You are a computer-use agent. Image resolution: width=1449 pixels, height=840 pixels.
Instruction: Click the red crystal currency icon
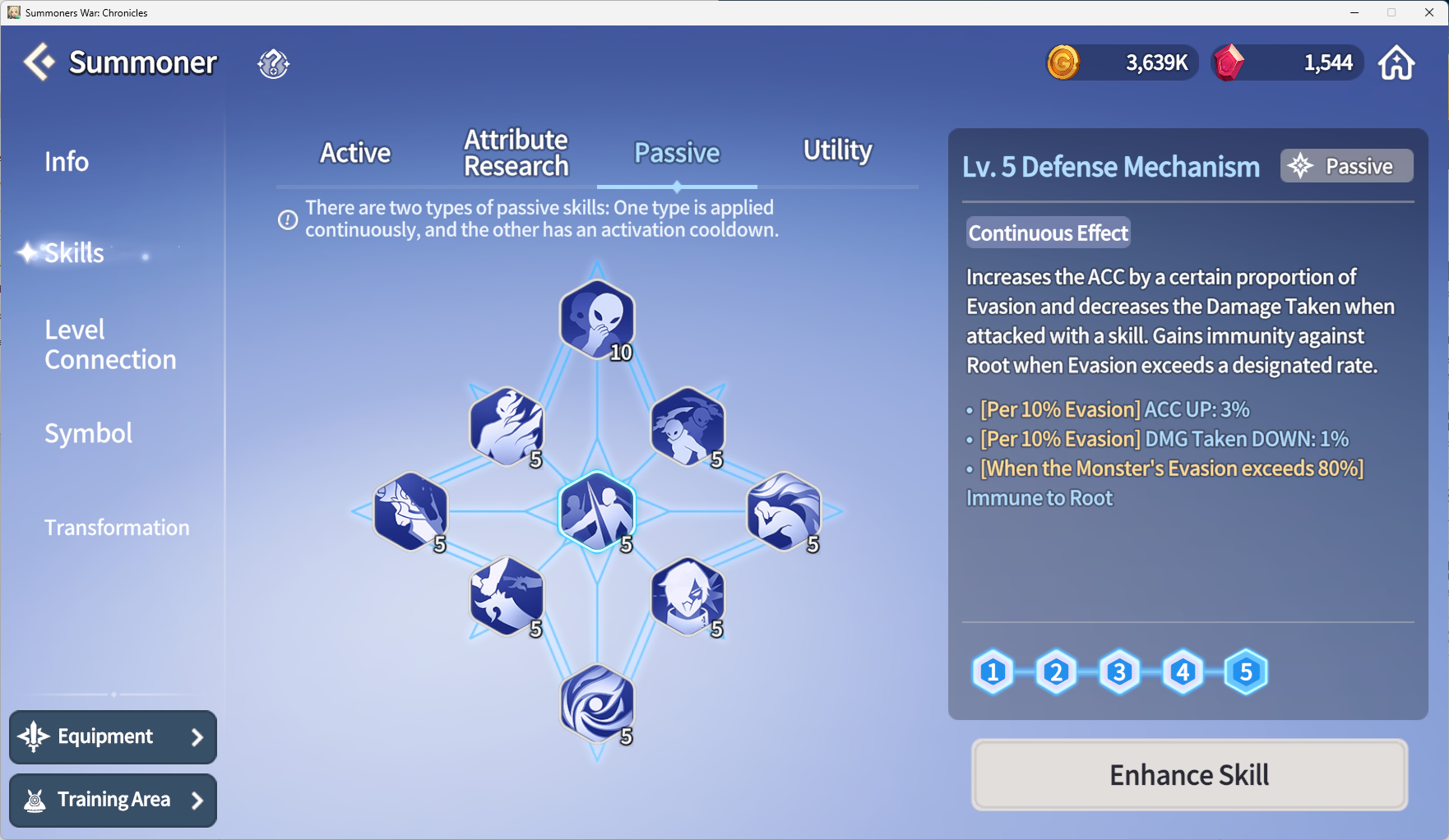point(1229,62)
